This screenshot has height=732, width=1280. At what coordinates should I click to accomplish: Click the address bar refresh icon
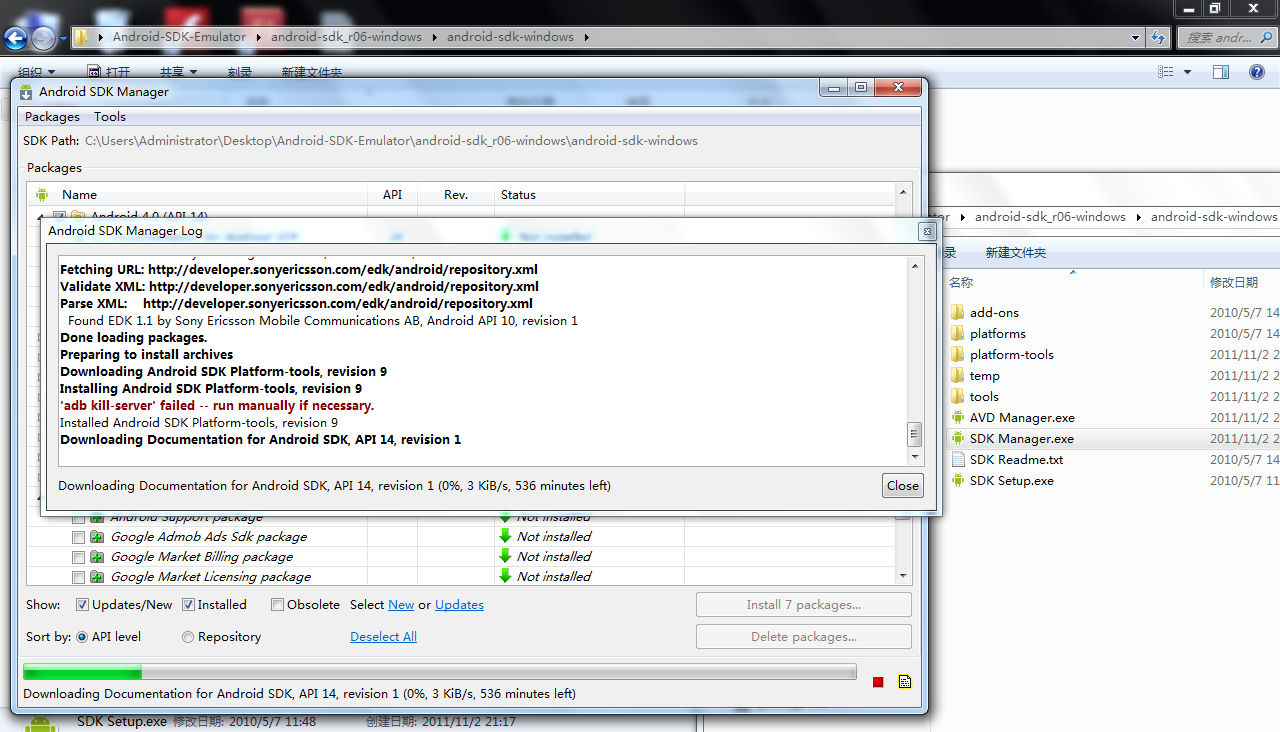coord(1159,38)
